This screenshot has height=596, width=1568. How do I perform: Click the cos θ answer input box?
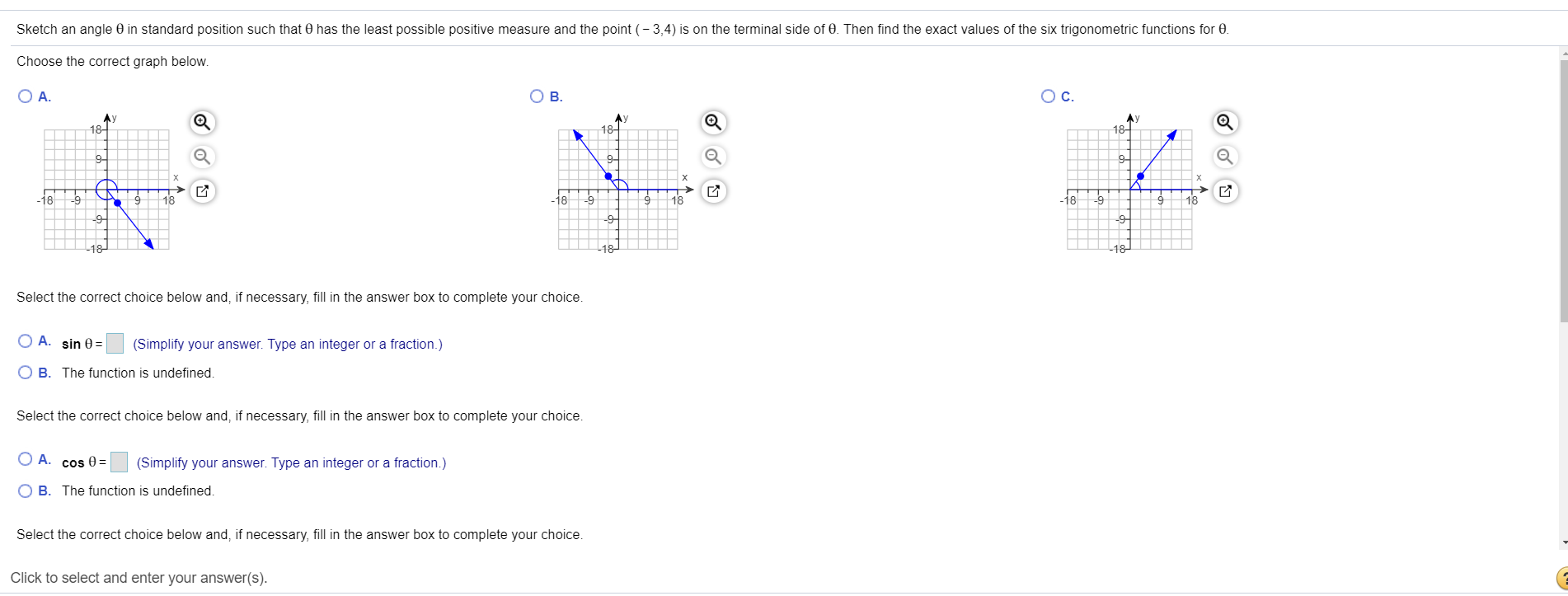pyautogui.click(x=120, y=462)
